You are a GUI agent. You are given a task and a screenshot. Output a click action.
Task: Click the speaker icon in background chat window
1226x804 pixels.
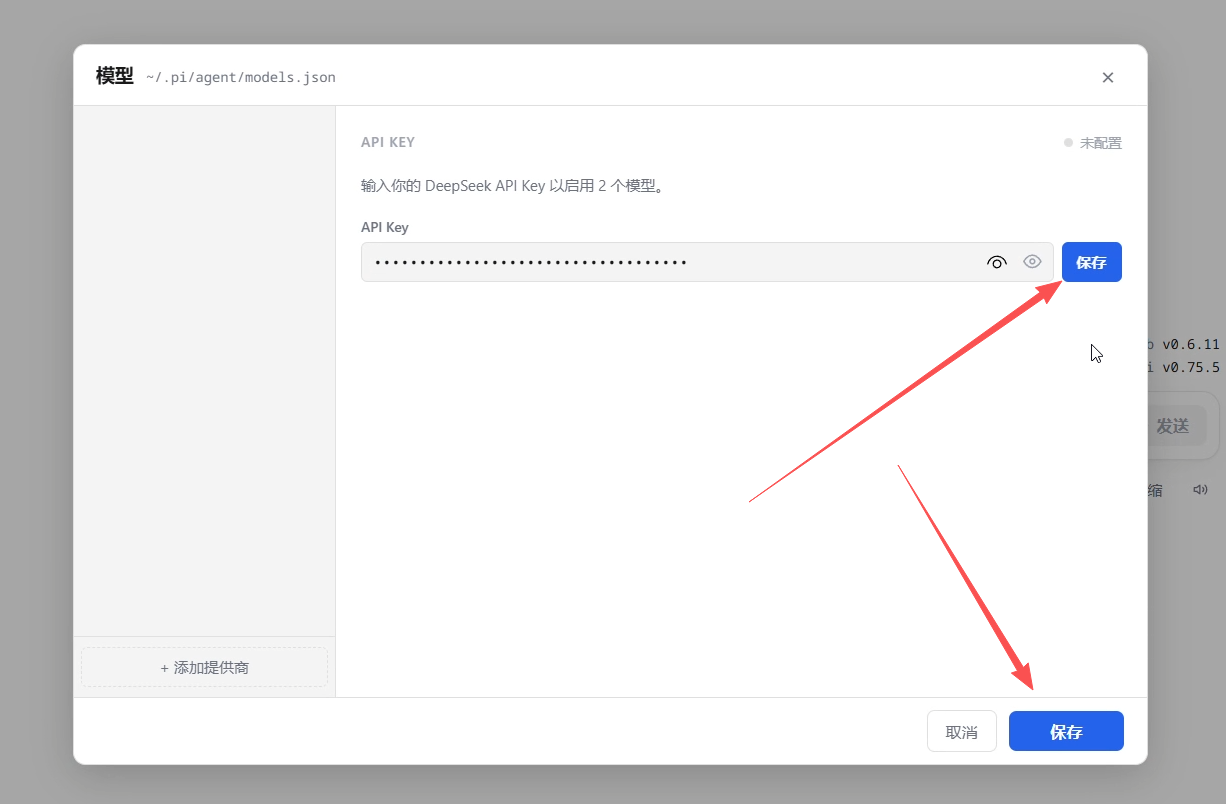click(1200, 490)
